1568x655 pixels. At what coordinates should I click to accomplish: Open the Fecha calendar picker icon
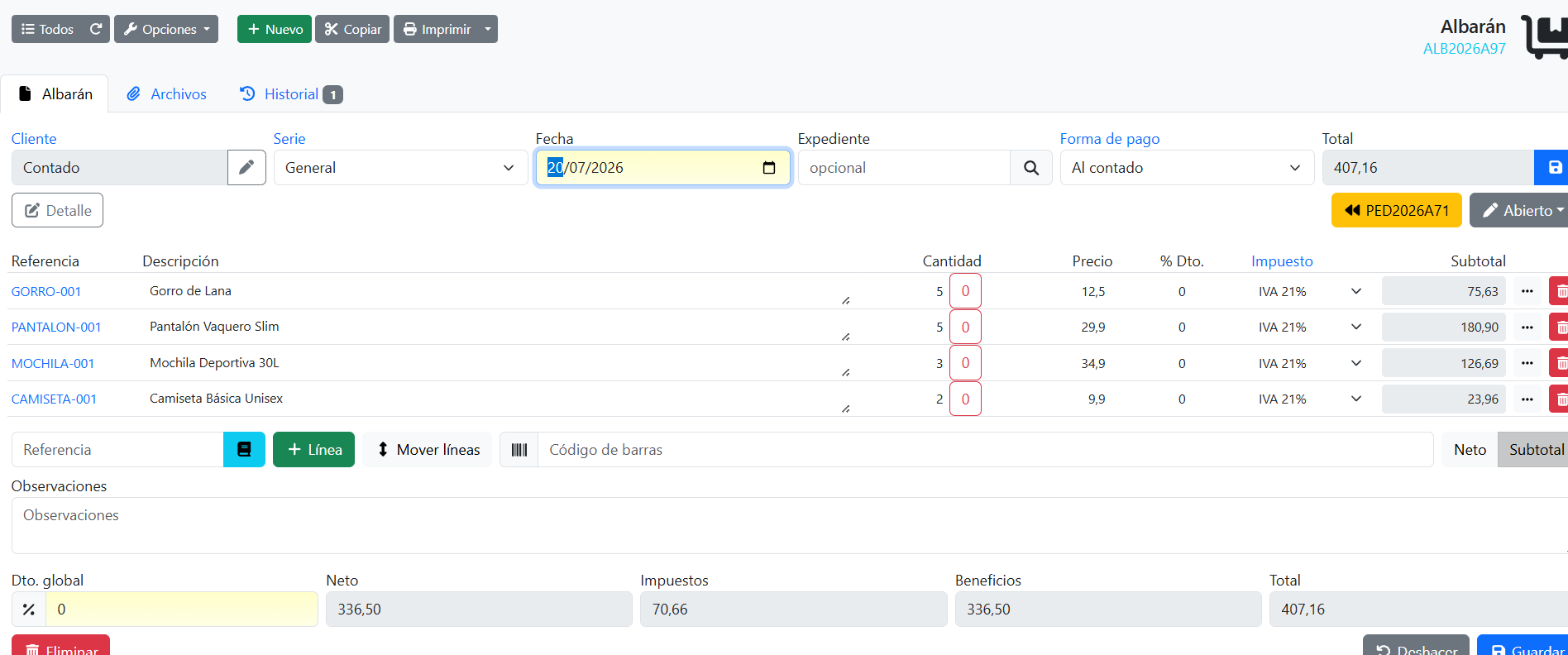769,168
